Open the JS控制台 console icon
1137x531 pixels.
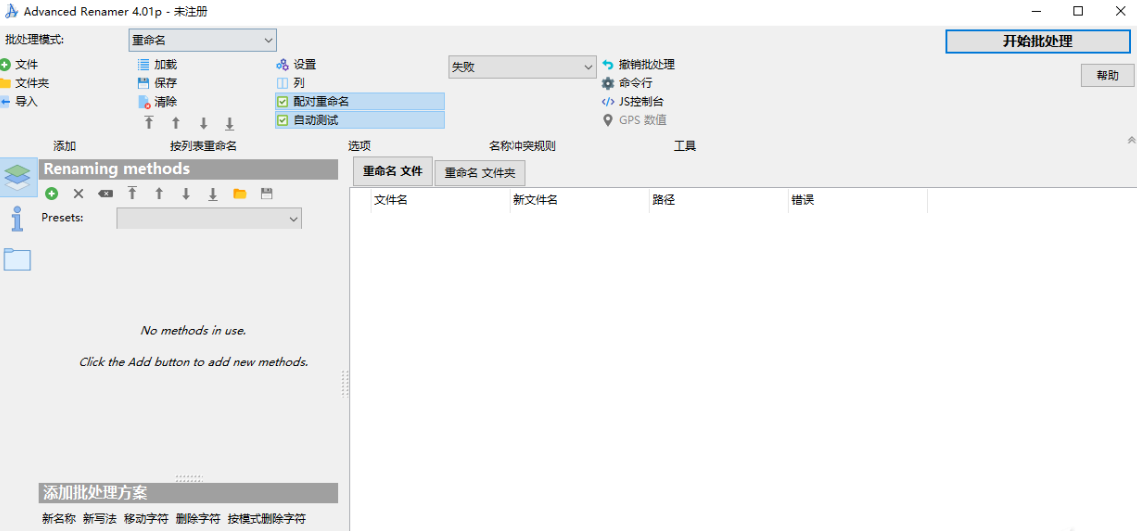pos(608,102)
